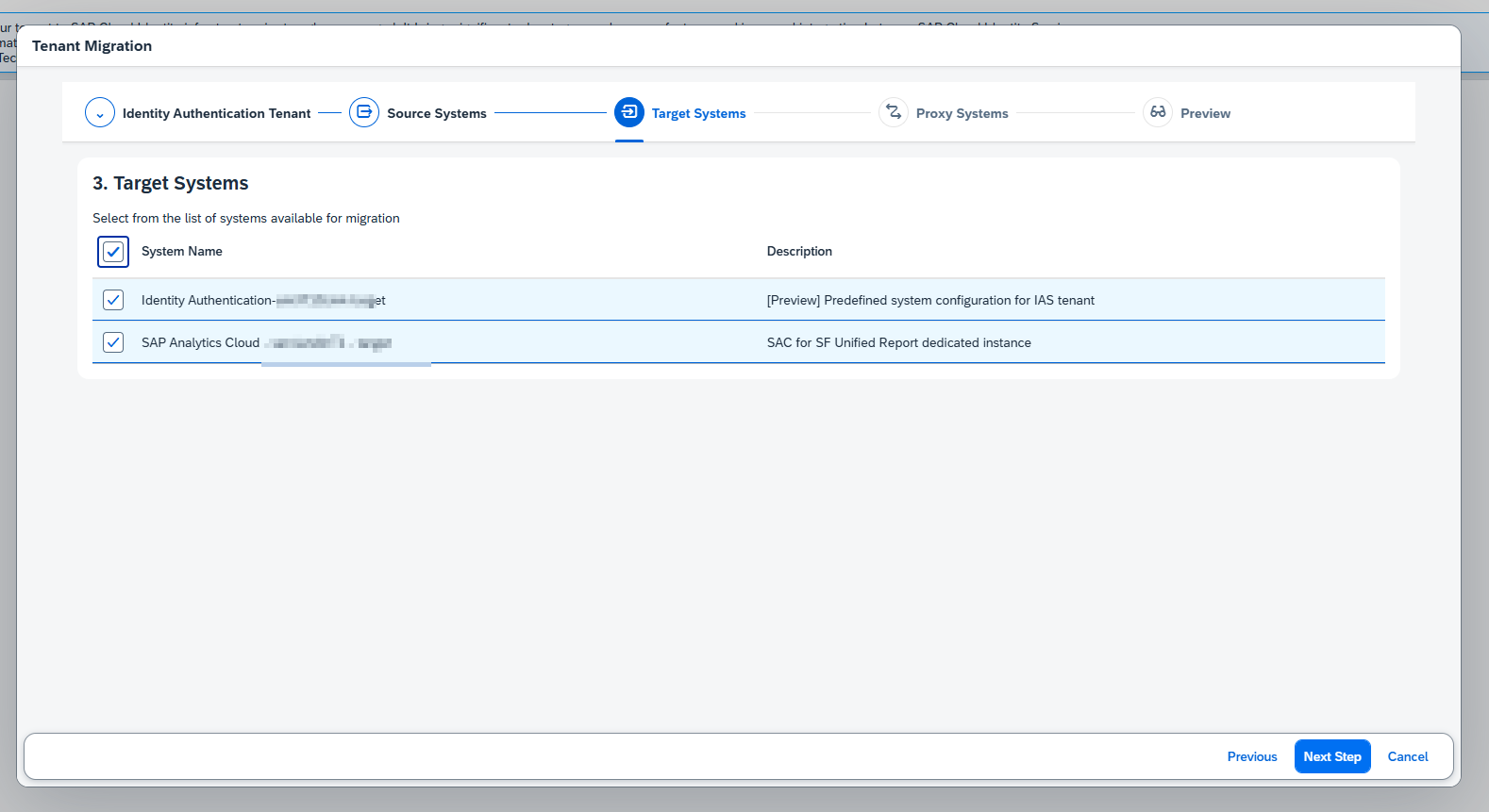This screenshot has width=1489, height=812.
Task: Uncheck the SAP Analytics Cloud system checkbox
Action: [x=113, y=342]
